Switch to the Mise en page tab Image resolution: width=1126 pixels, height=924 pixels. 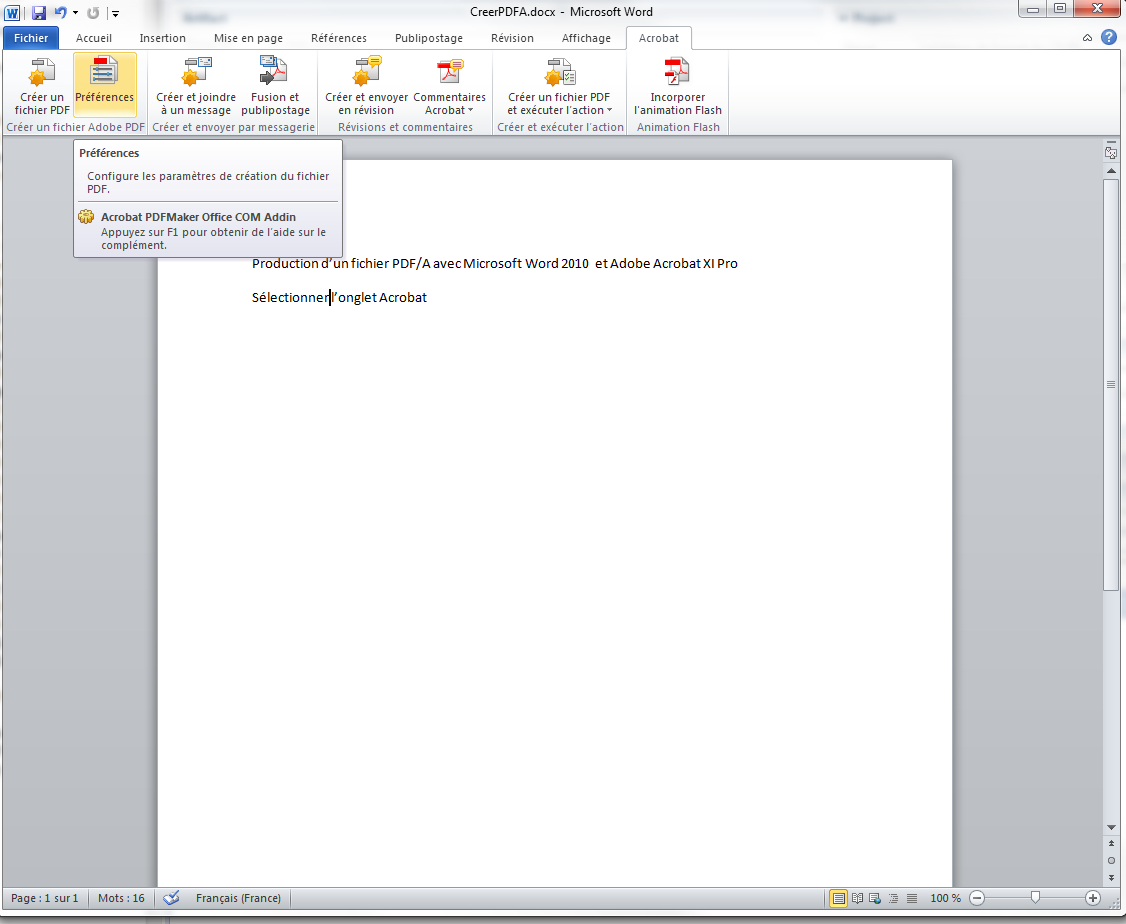248,38
